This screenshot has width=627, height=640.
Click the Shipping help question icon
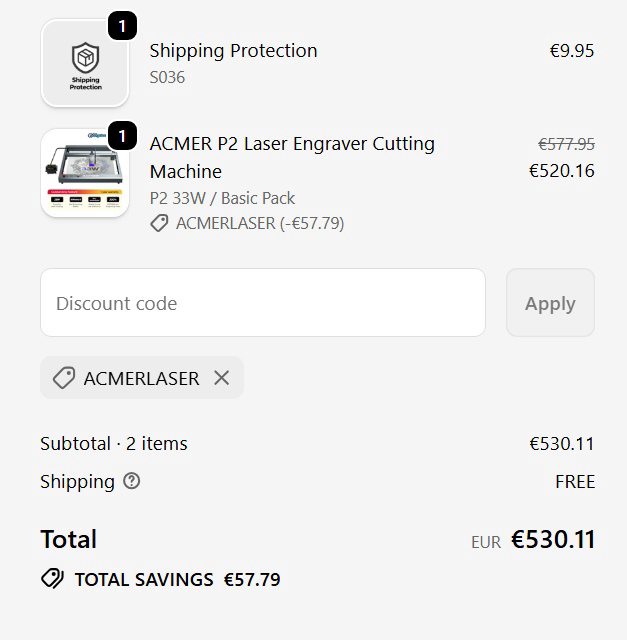point(132,481)
